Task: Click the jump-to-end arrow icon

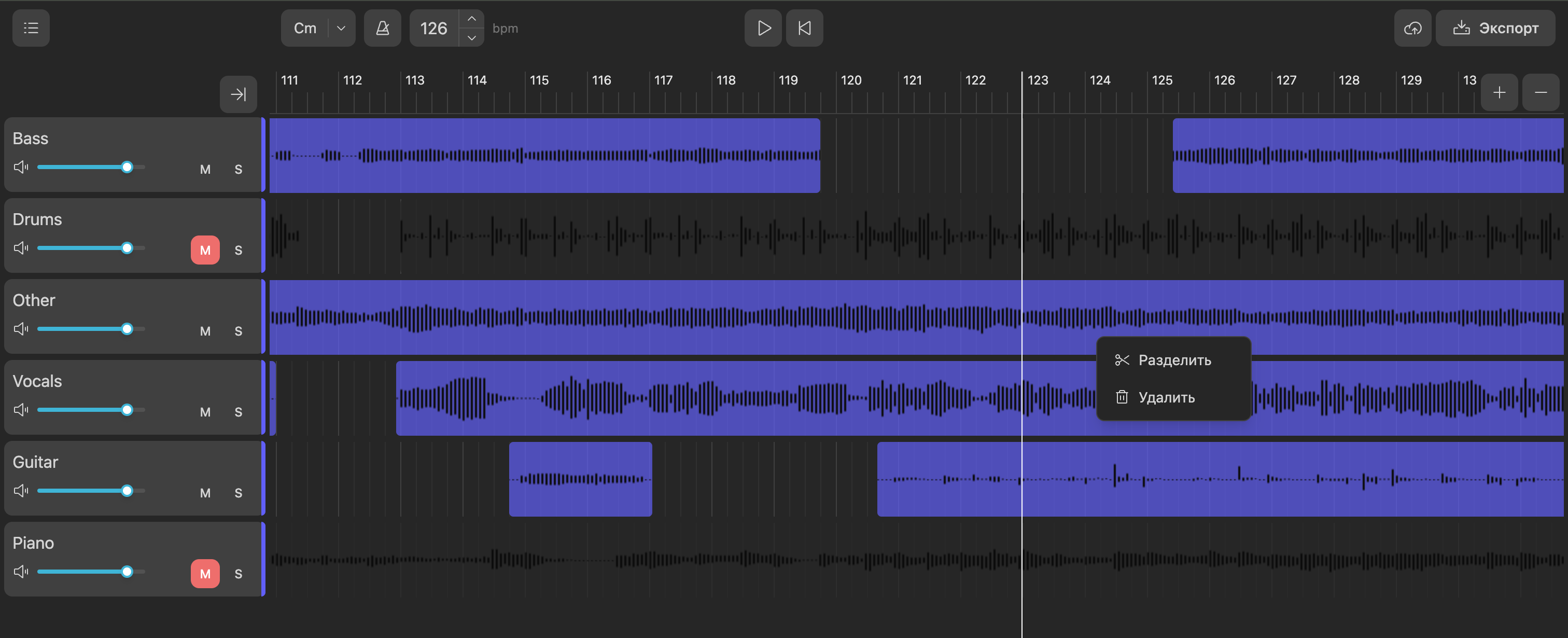Action: [238, 94]
